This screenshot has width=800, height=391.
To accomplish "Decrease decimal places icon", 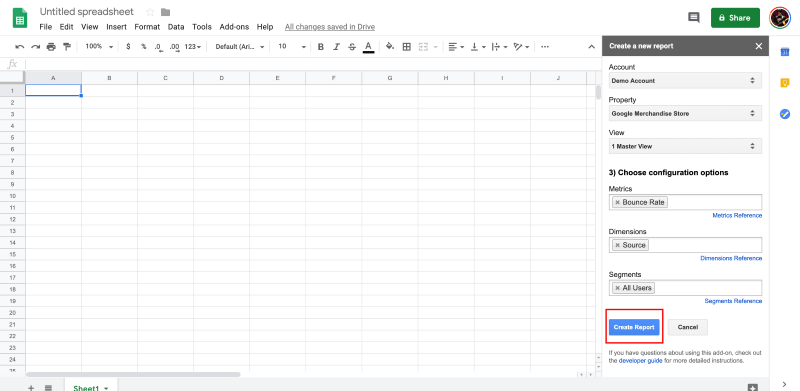I will [x=159, y=47].
